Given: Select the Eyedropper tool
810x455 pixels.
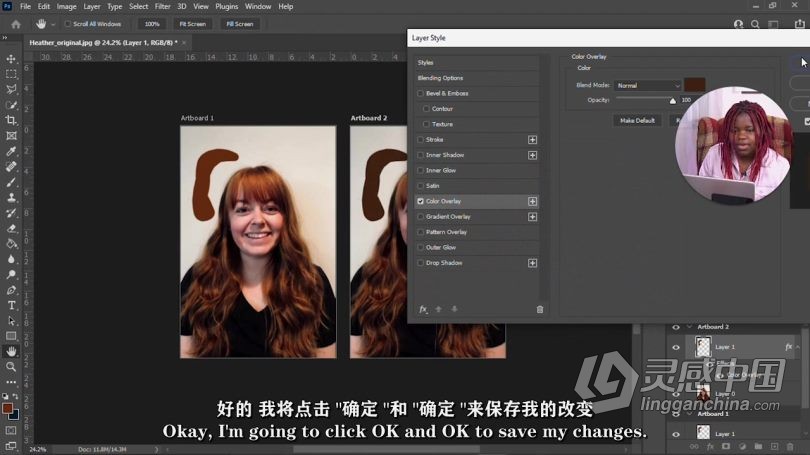Looking at the screenshot, I should click(x=11, y=151).
